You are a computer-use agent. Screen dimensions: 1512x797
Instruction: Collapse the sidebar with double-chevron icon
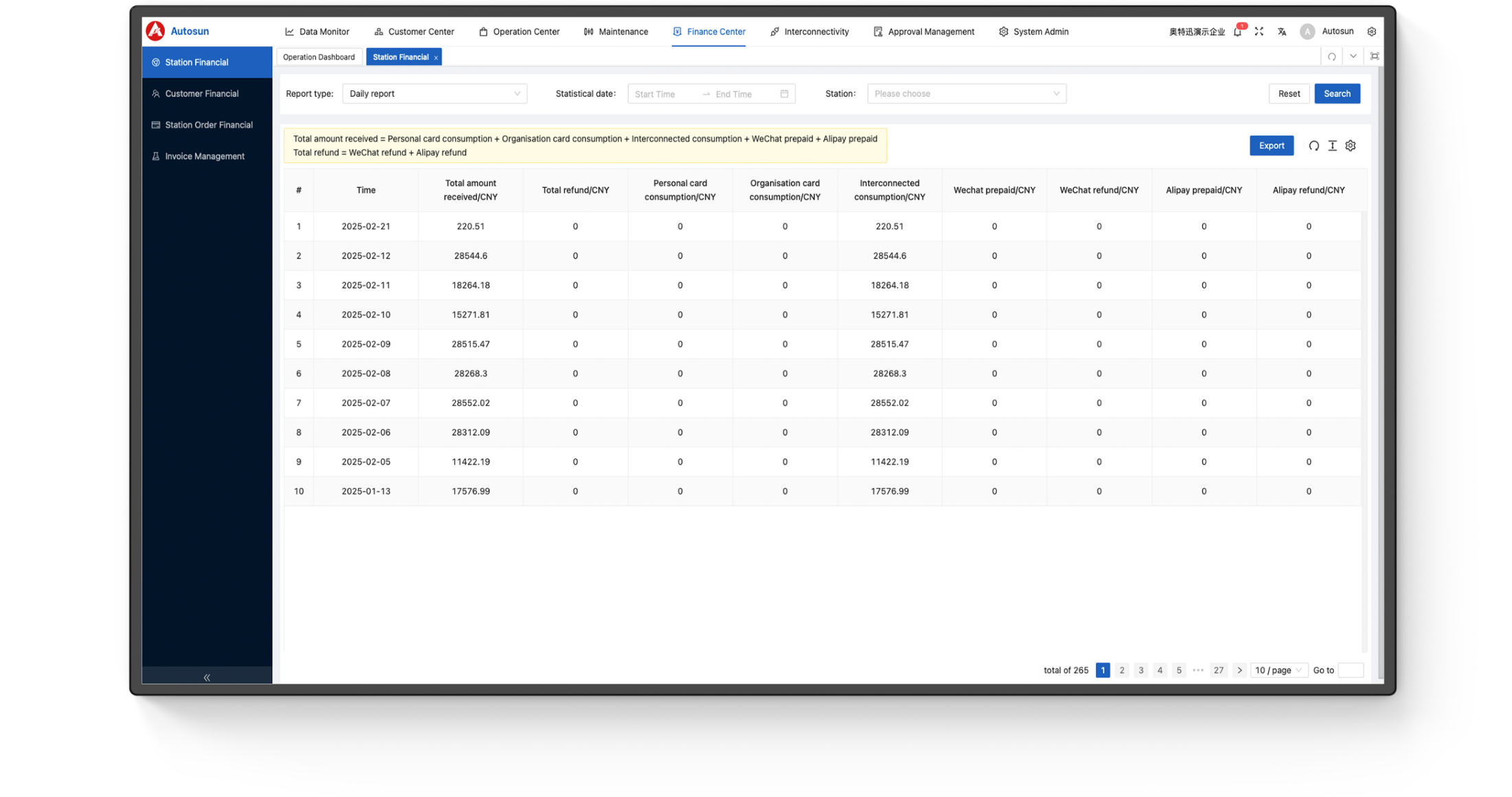click(x=207, y=677)
